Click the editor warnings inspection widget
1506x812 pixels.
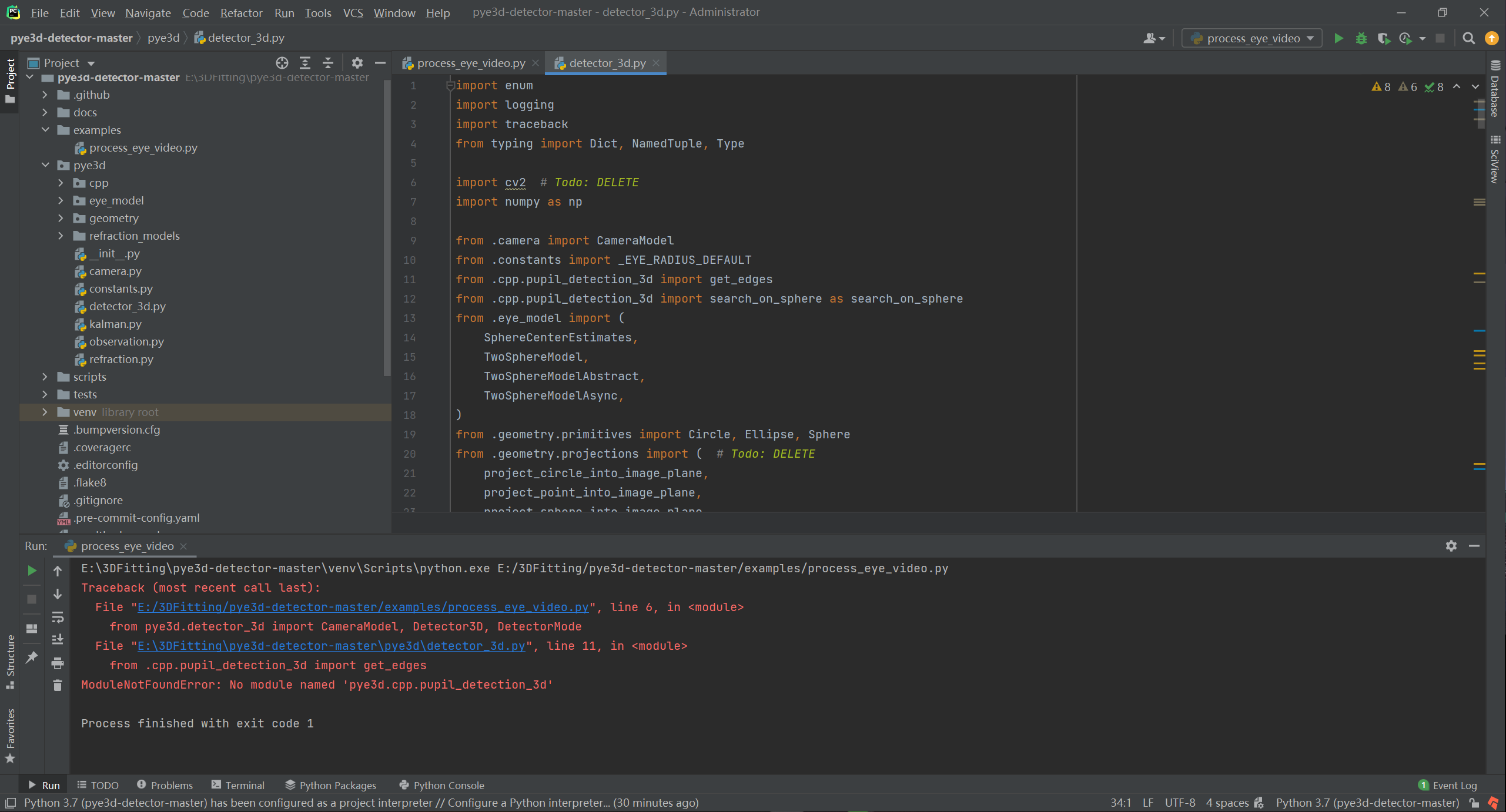(x=1407, y=87)
